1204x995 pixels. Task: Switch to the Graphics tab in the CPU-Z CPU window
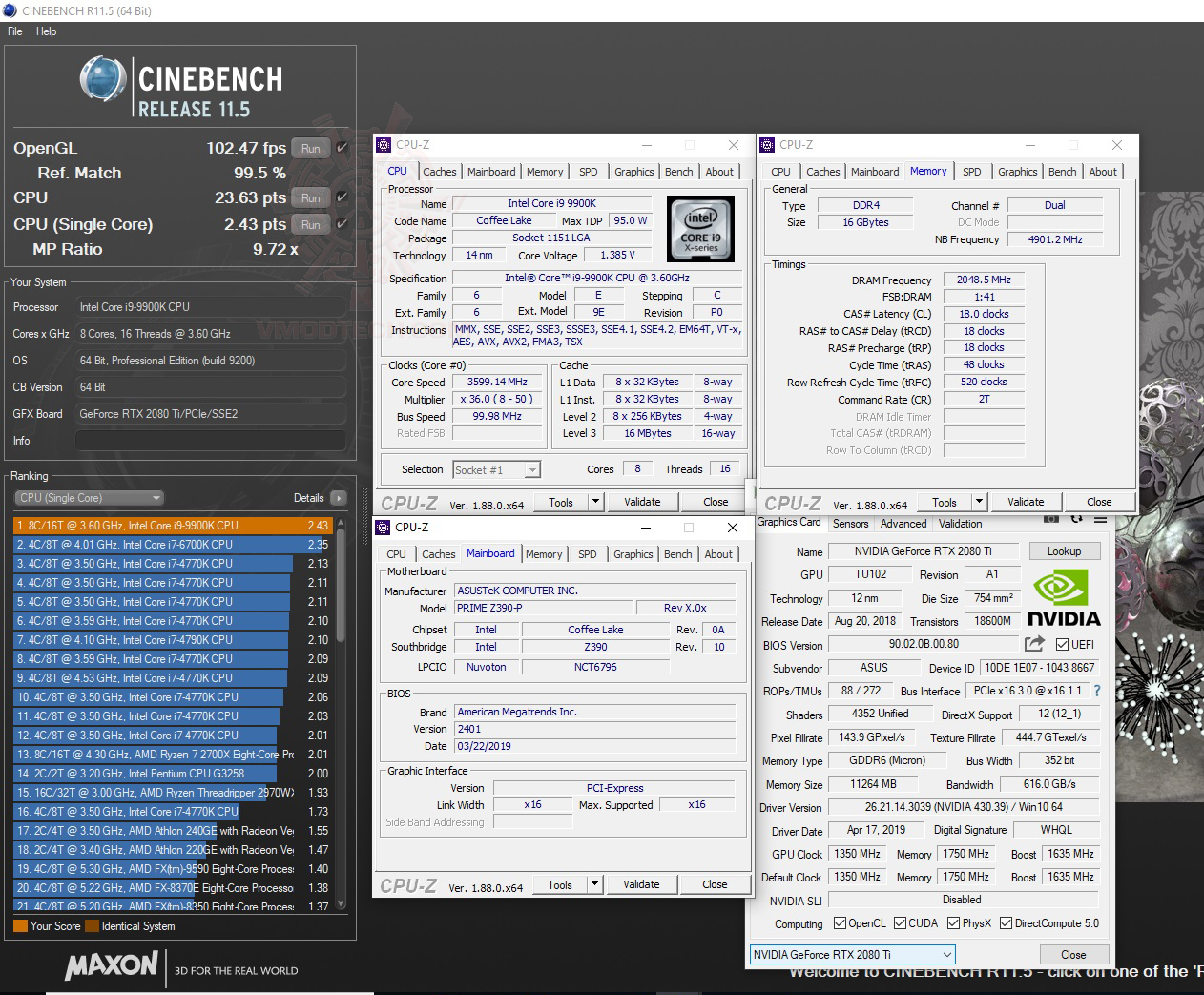click(x=633, y=172)
